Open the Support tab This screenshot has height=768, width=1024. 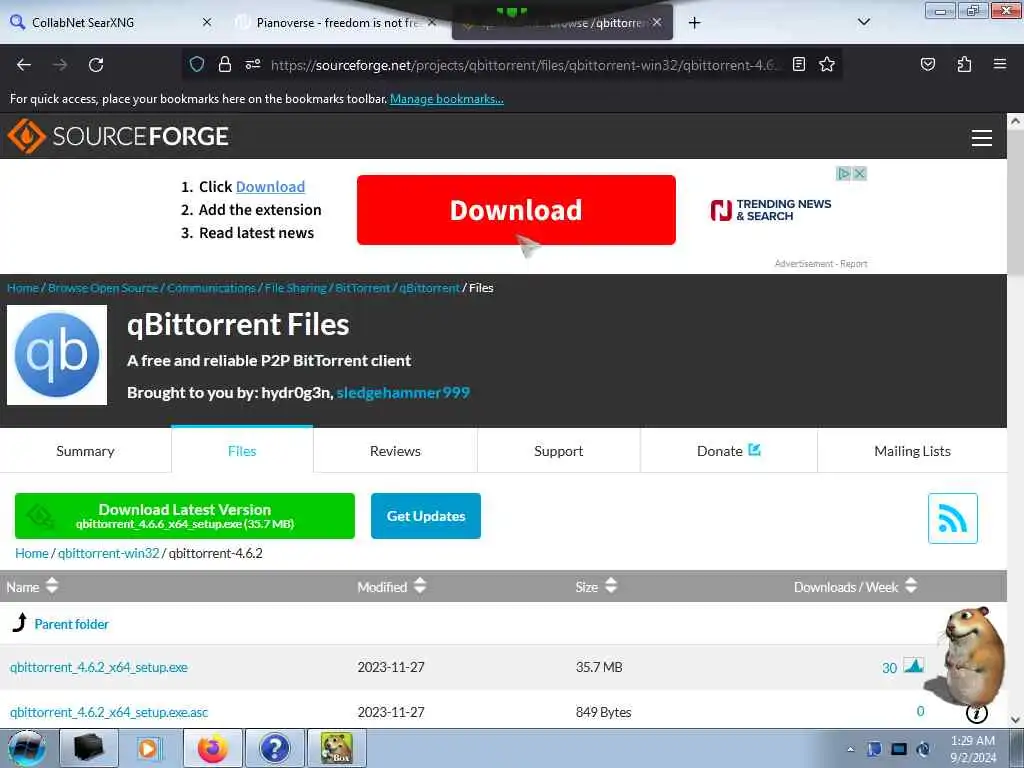click(558, 451)
